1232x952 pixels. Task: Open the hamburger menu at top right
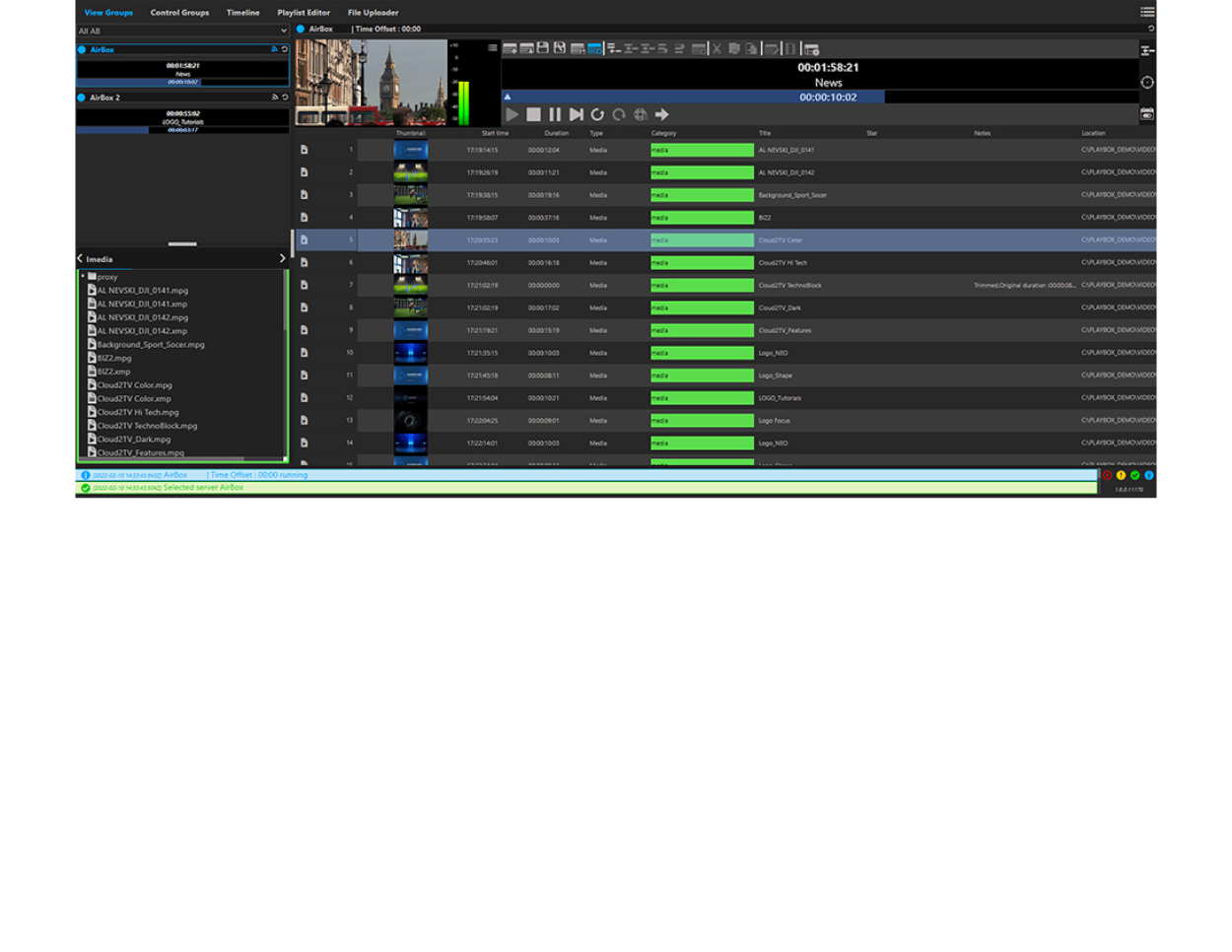(x=1147, y=12)
